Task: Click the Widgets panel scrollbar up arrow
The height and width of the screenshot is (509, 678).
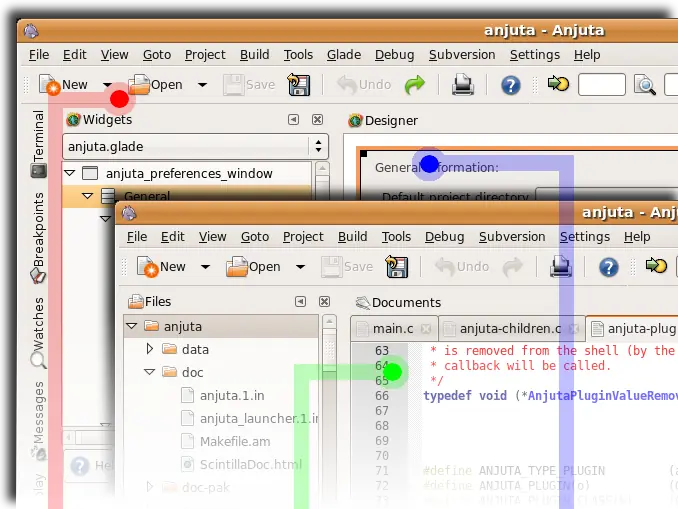Action: pos(322,168)
